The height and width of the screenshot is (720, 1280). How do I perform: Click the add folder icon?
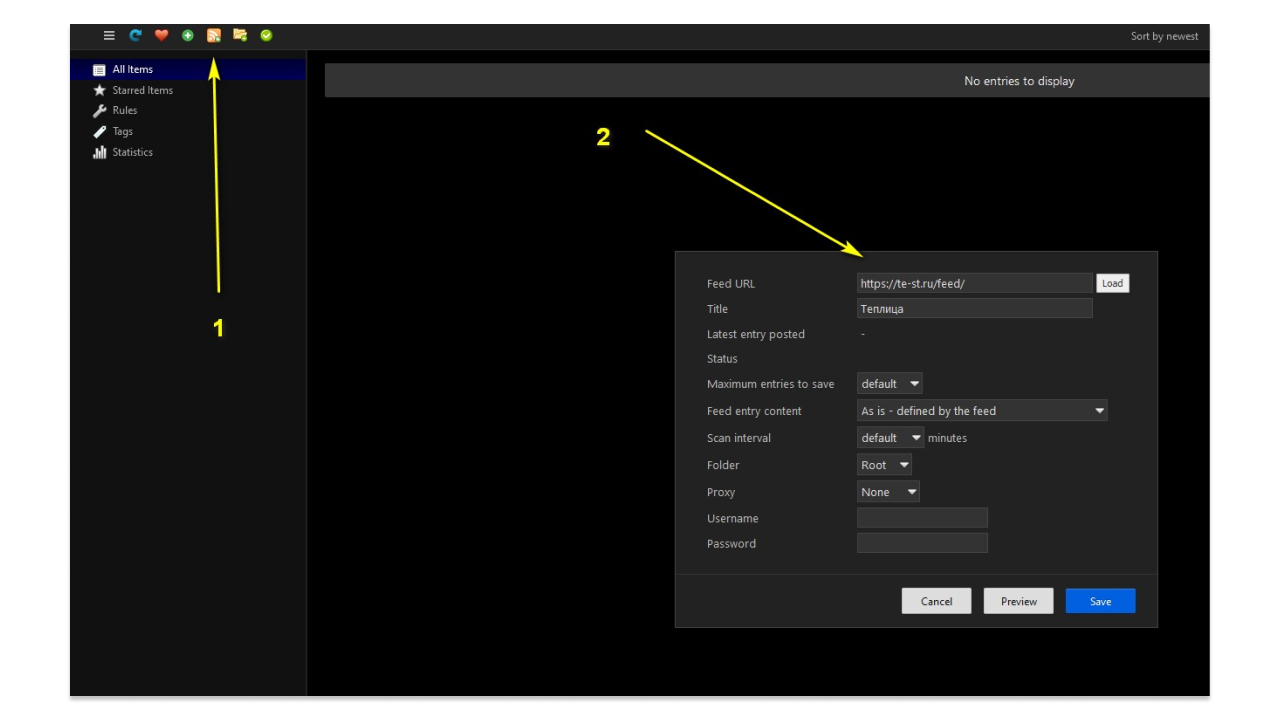click(240, 35)
